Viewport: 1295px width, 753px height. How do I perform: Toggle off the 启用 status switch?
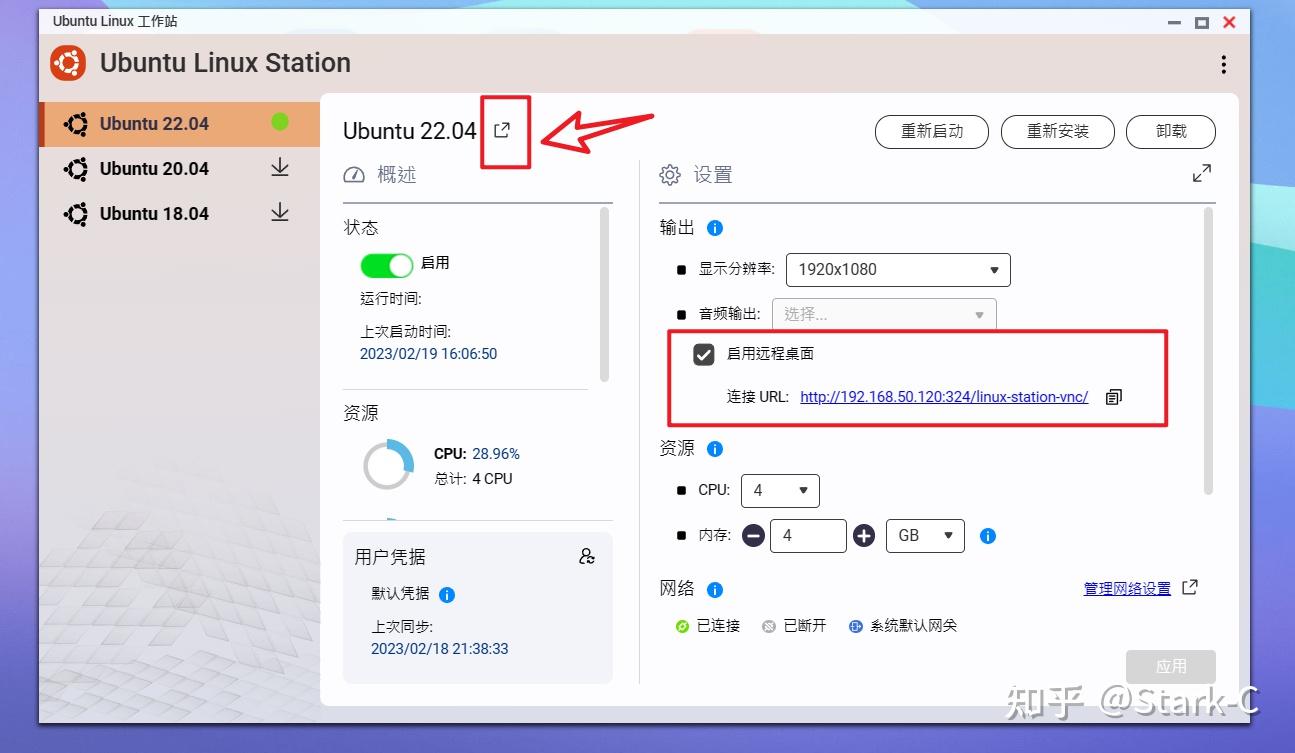point(386,264)
